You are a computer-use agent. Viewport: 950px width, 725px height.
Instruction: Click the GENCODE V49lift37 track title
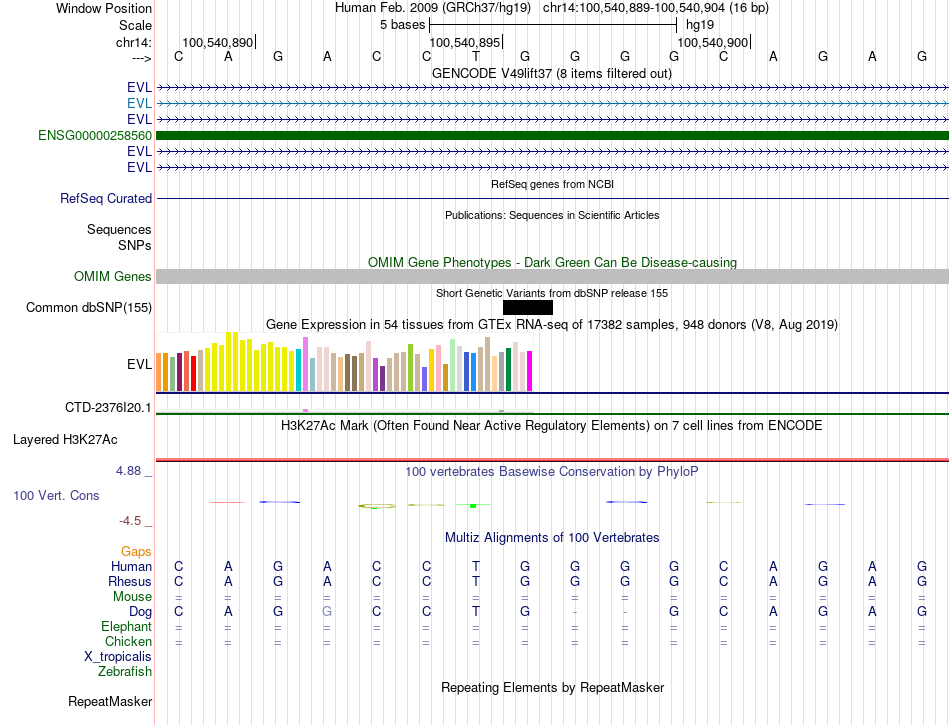(552, 74)
